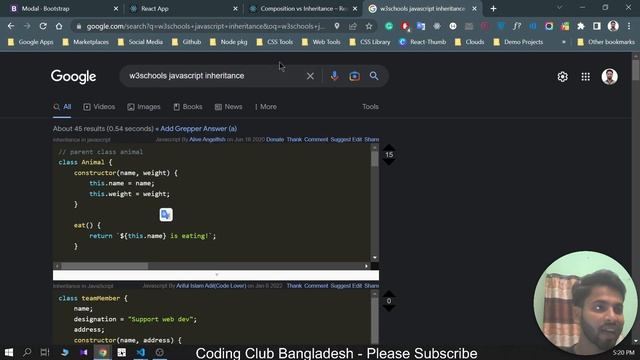The width and height of the screenshot is (640, 360).
Task: Open the Demo Projects bookmark folder
Action: click(x=518, y=42)
